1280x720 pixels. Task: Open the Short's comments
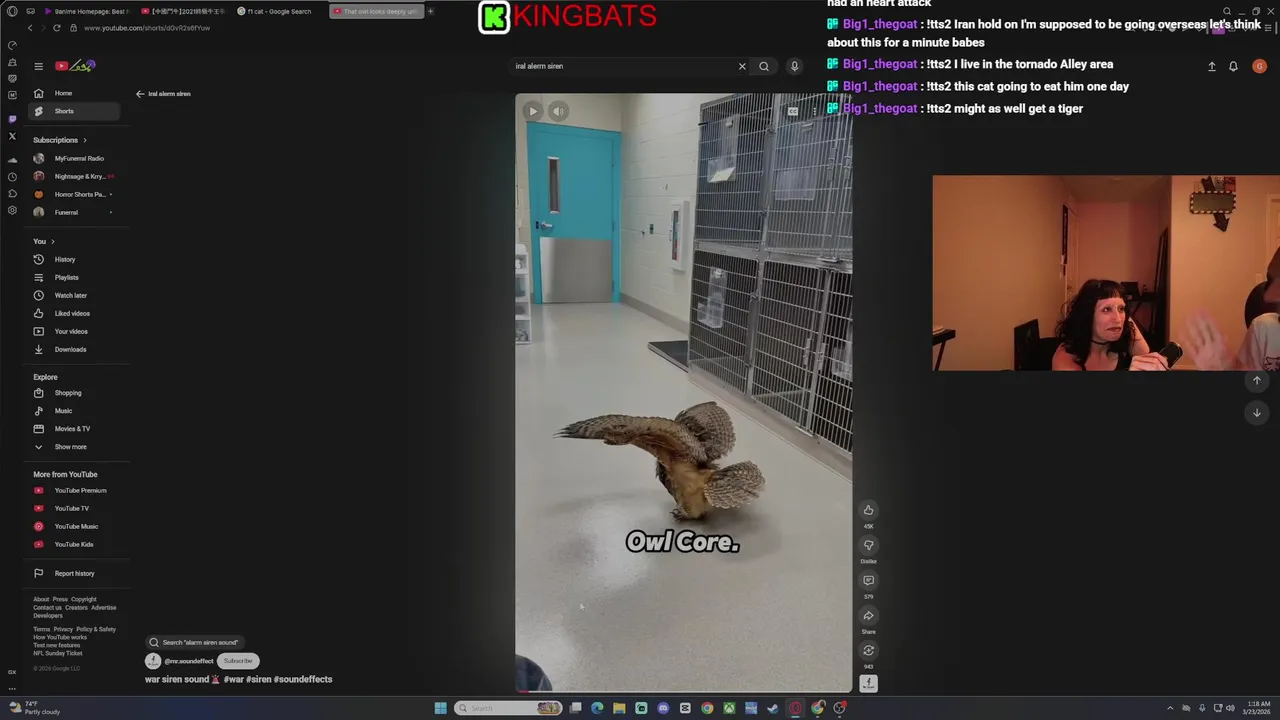(x=868, y=580)
